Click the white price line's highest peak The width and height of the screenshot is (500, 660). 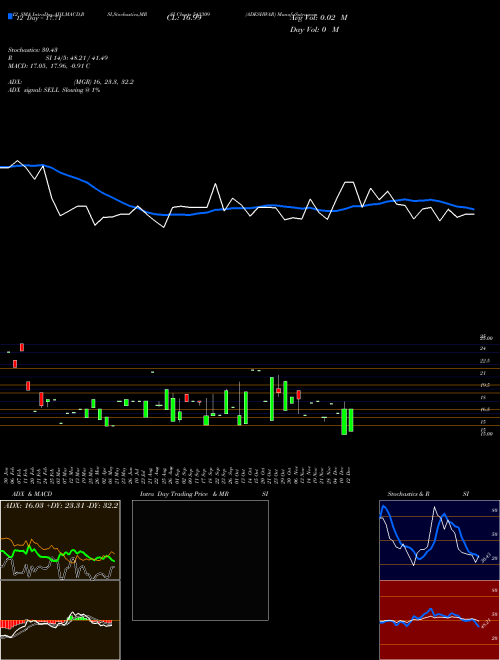tap(17, 161)
